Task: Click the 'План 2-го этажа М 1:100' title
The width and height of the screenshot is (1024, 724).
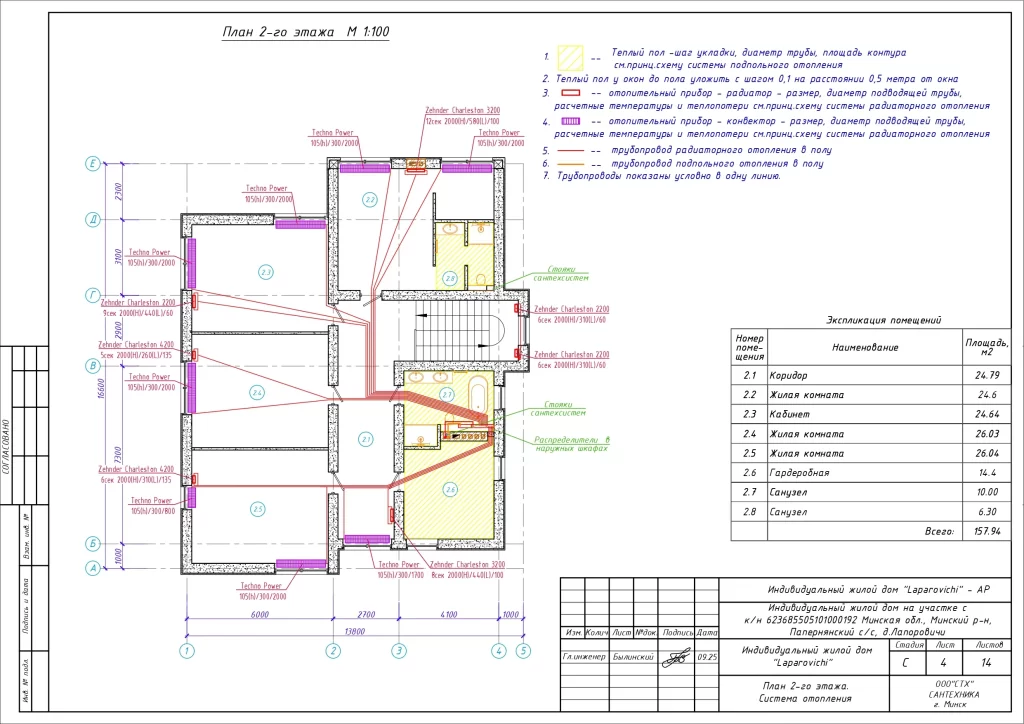Action: tap(305, 33)
